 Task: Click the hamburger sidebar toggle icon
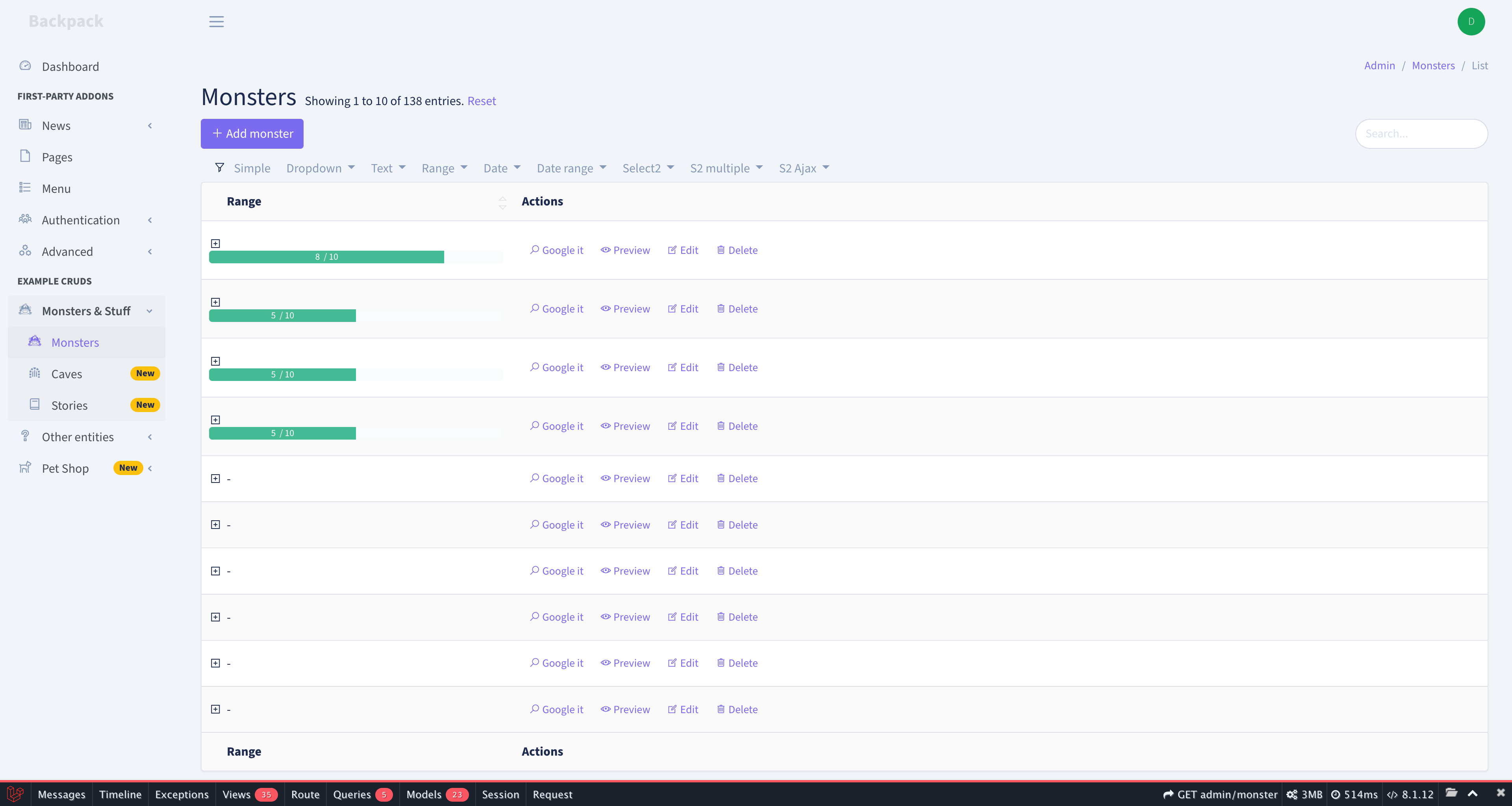[216, 22]
